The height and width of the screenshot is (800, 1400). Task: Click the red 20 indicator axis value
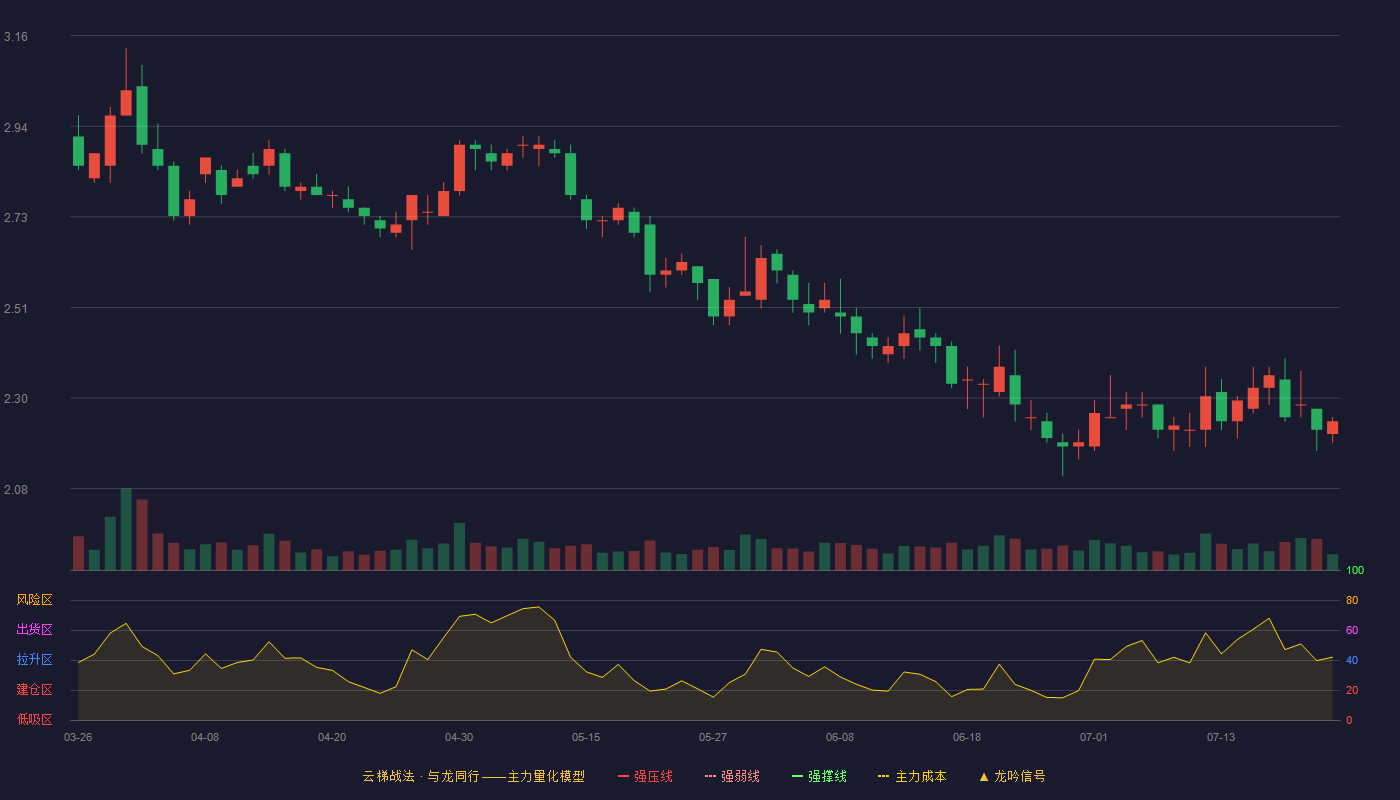pyautogui.click(x=1352, y=690)
